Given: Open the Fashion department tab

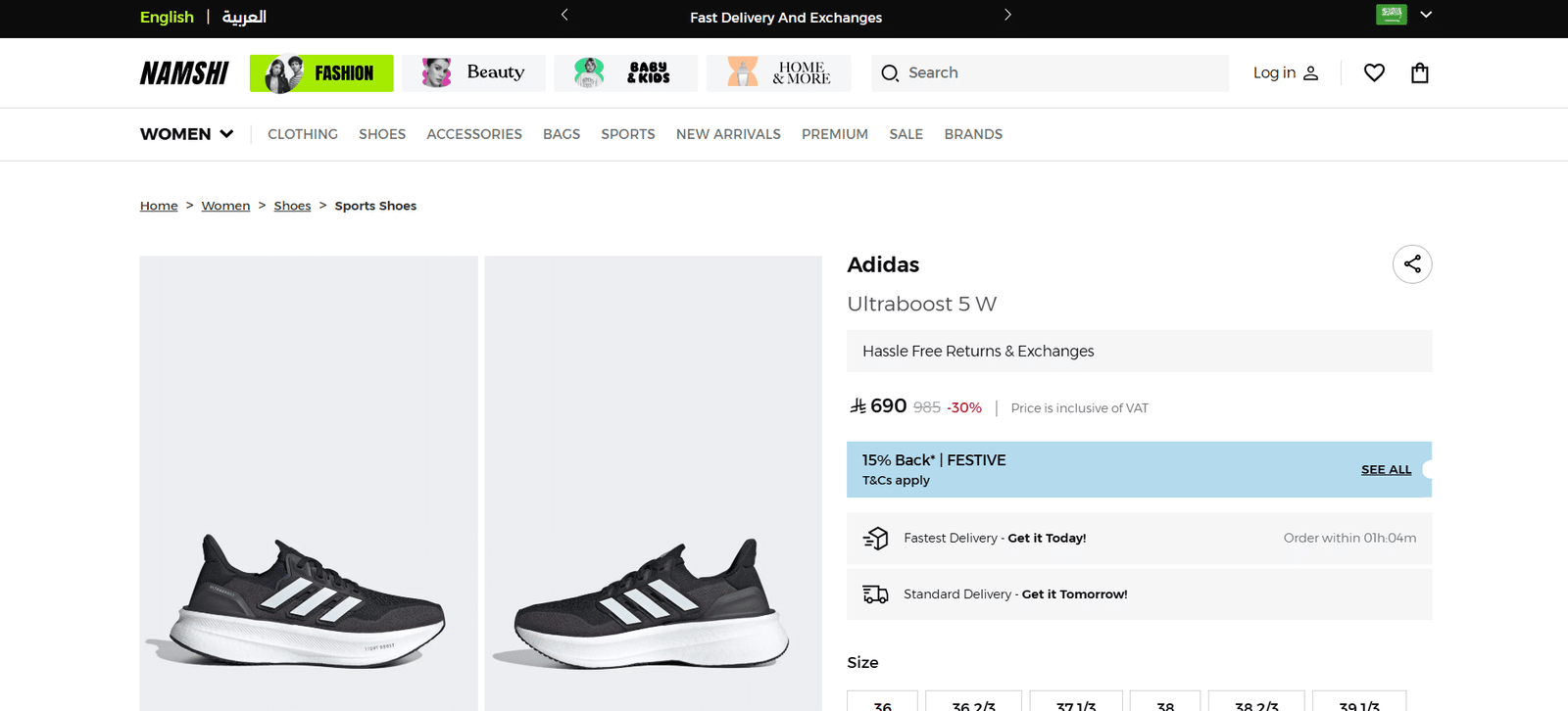Looking at the screenshot, I should point(321,73).
